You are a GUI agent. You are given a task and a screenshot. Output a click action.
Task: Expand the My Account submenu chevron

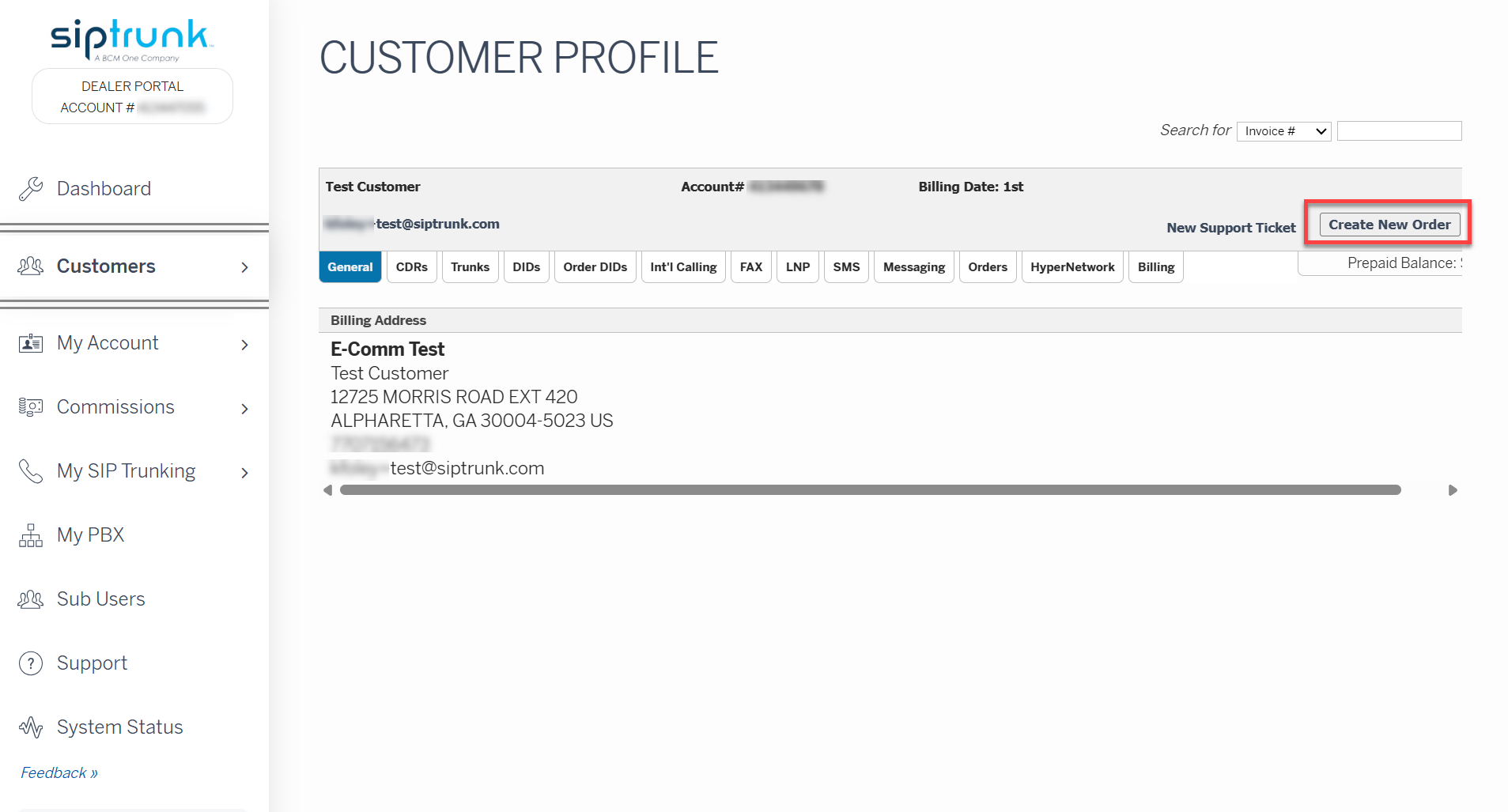point(245,345)
